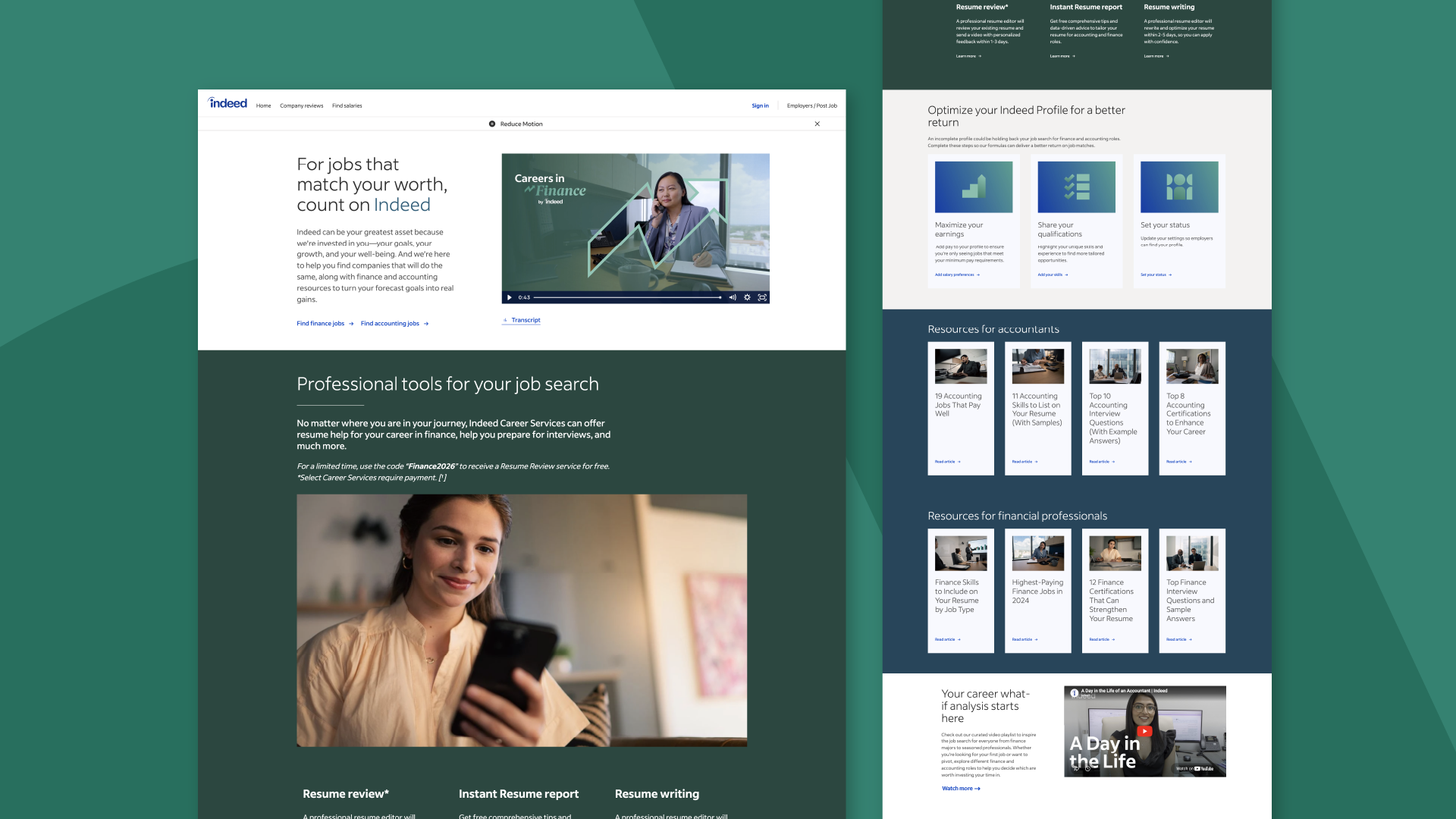
Task: Read article for 11 Accounting Skills to List
Action: (x=1025, y=461)
